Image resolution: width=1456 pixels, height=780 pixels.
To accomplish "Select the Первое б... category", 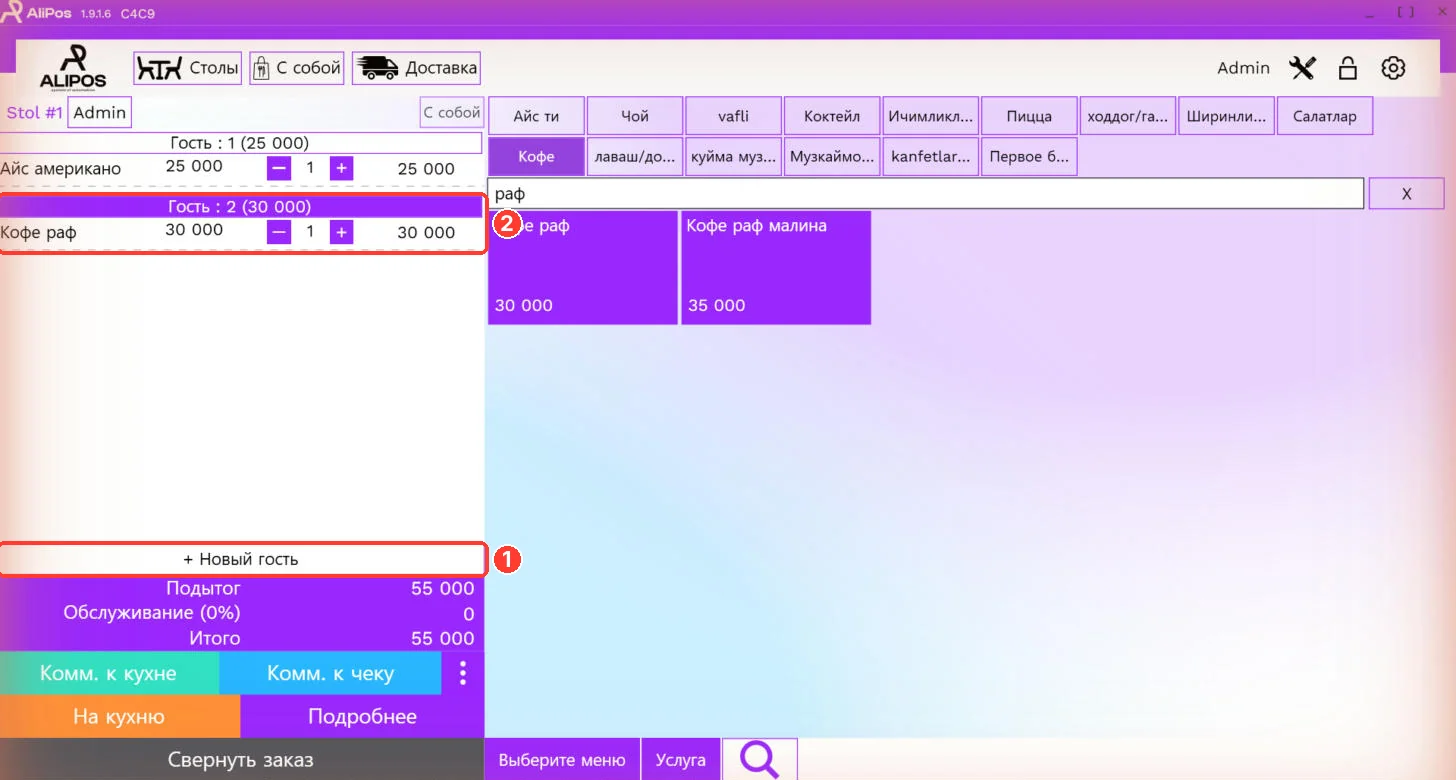I will coord(1029,157).
